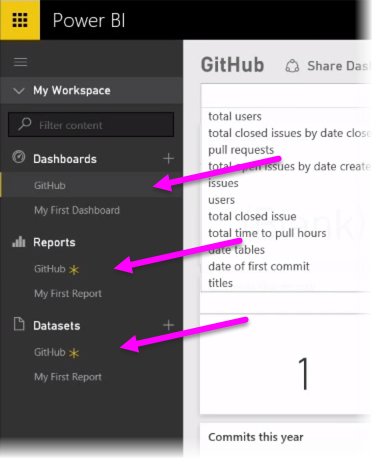The width and height of the screenshot is (373, 459).
Task: Click the Reports bar chart icon
Action: [x=19, y=241]
